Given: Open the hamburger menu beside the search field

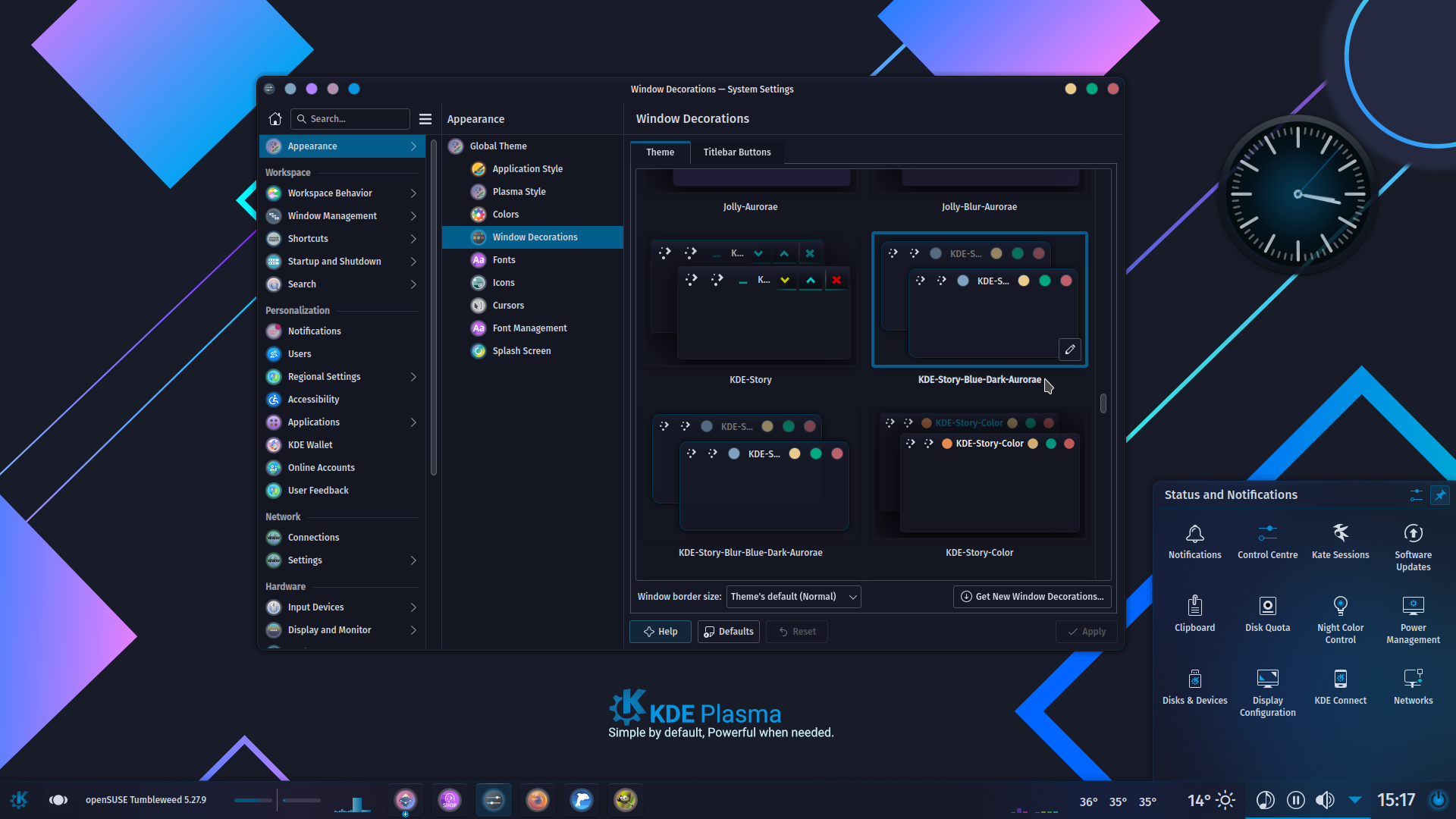Looking at the screenshot, I should (x=425, y=119).
